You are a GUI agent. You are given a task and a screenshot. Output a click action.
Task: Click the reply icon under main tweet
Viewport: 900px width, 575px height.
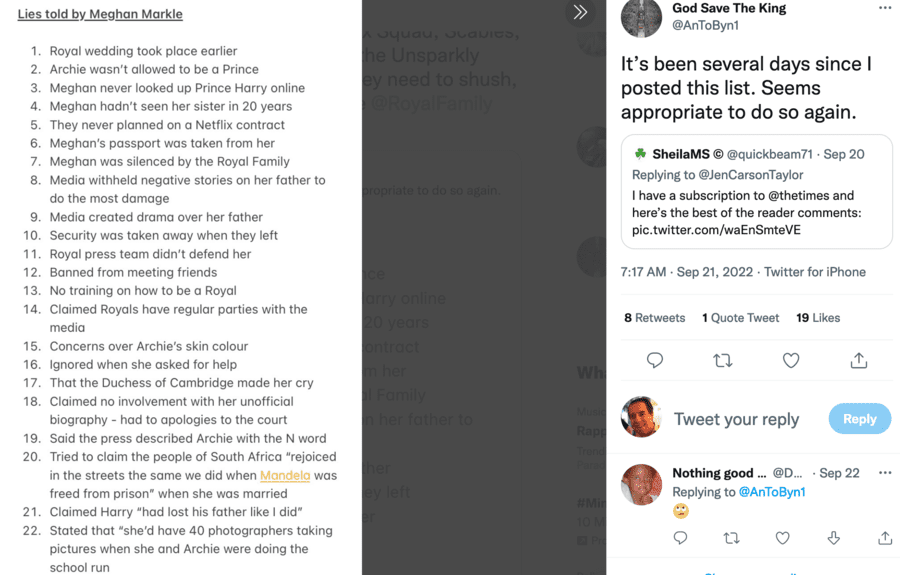tap(655, 360)
